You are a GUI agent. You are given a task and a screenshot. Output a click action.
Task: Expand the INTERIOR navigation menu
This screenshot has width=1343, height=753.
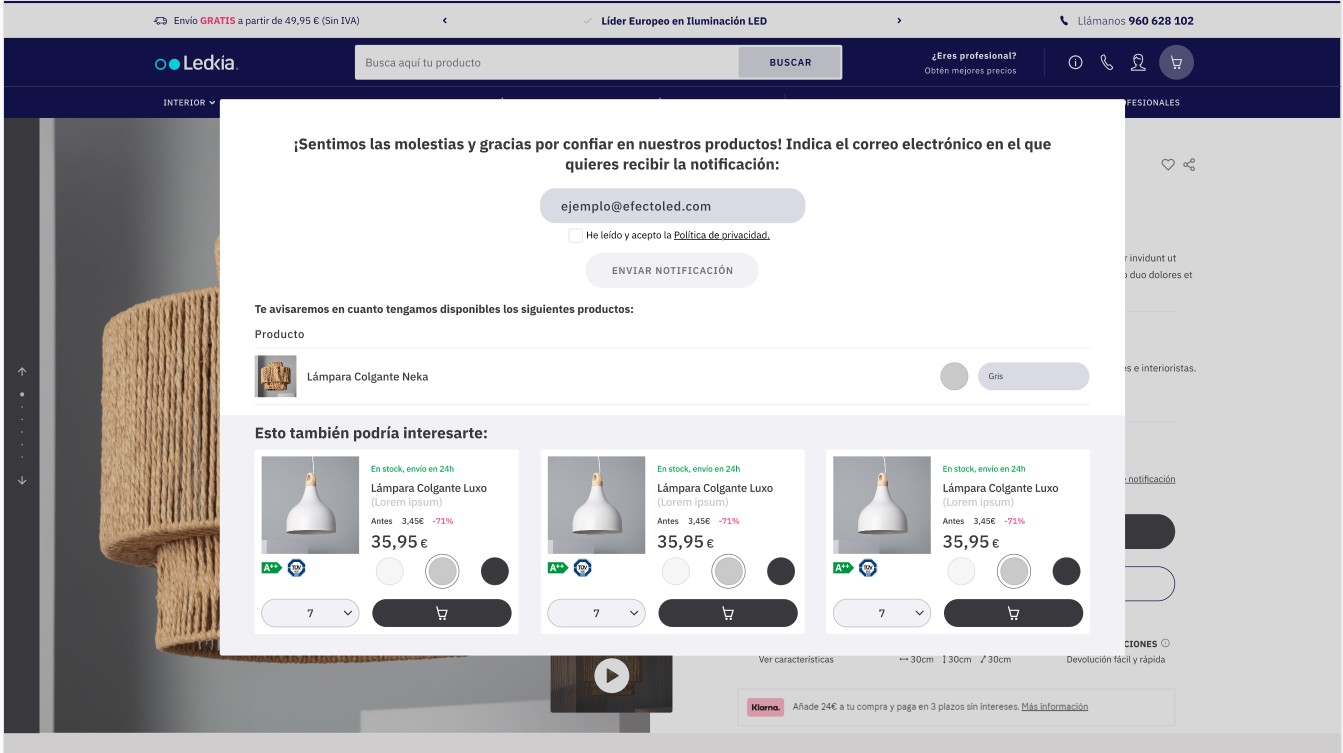189,103
